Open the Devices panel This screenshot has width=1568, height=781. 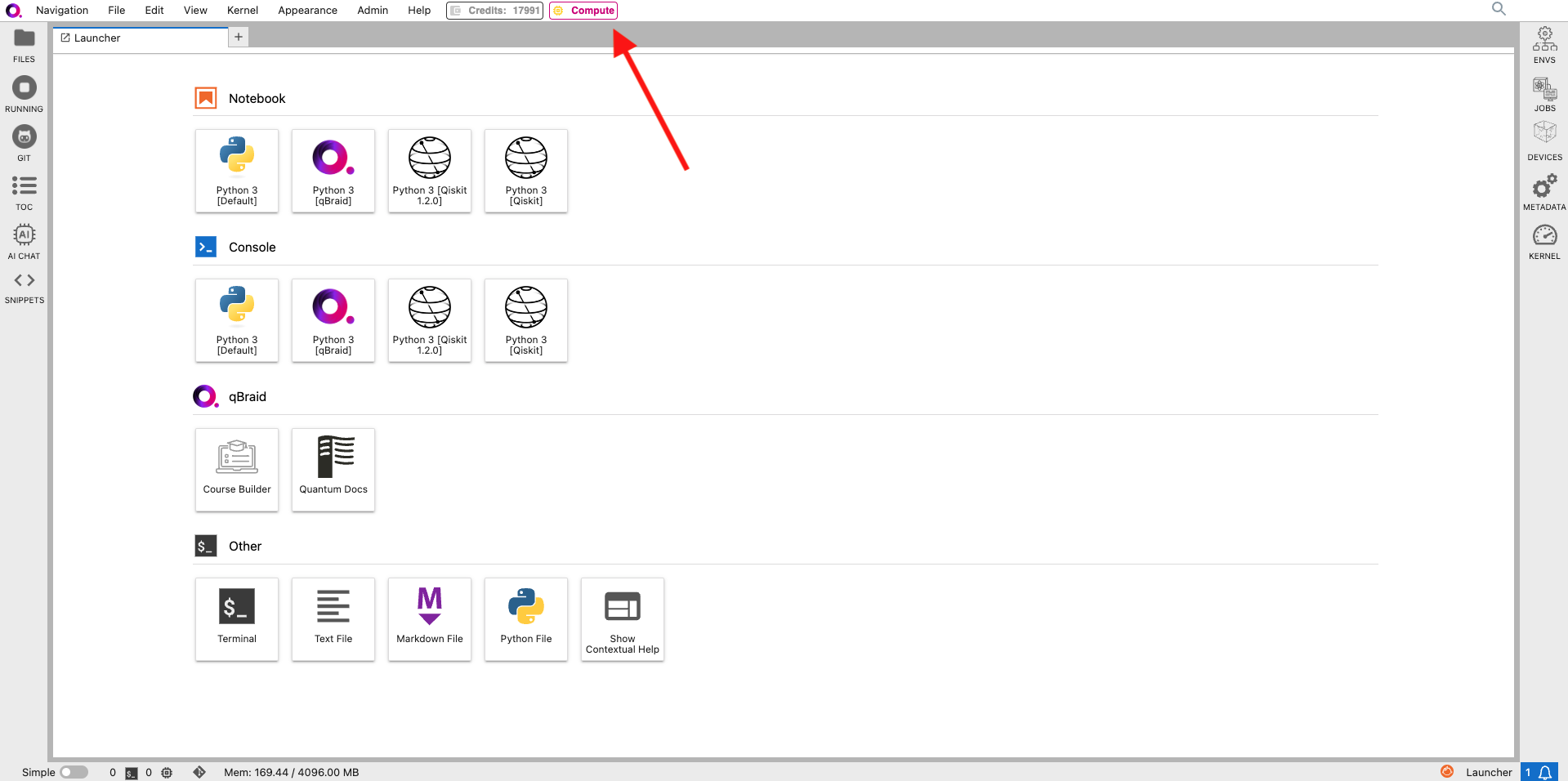[x=1544, y=142]
